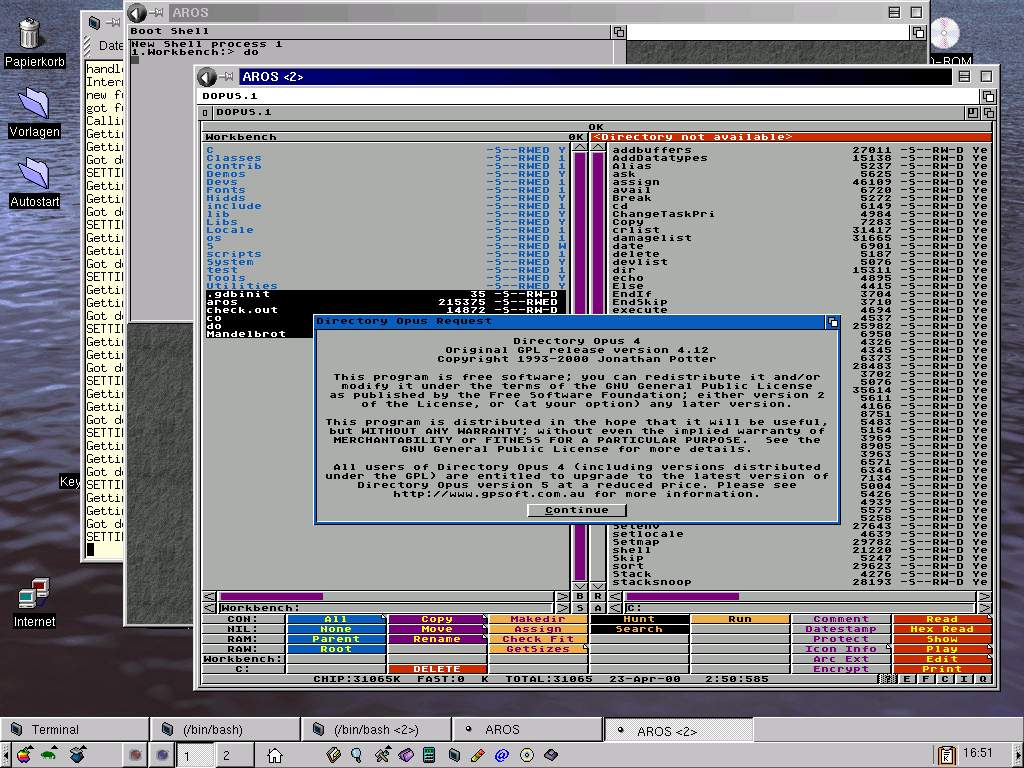Select the RAM: drive button
Screen dimensions: 1024x768
pos(242,639)
